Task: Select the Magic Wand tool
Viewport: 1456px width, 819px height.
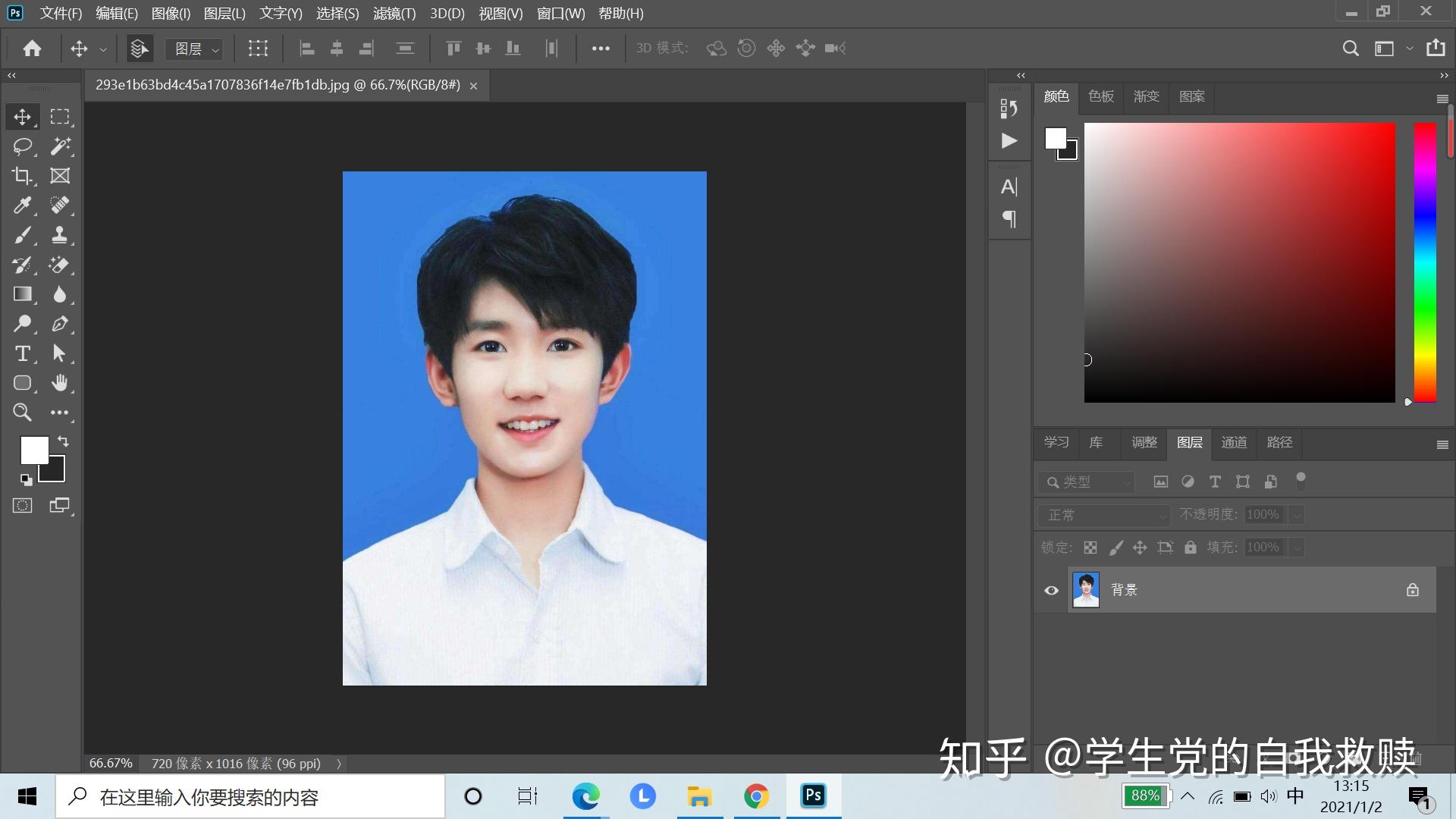Action: tap(59, 146)
